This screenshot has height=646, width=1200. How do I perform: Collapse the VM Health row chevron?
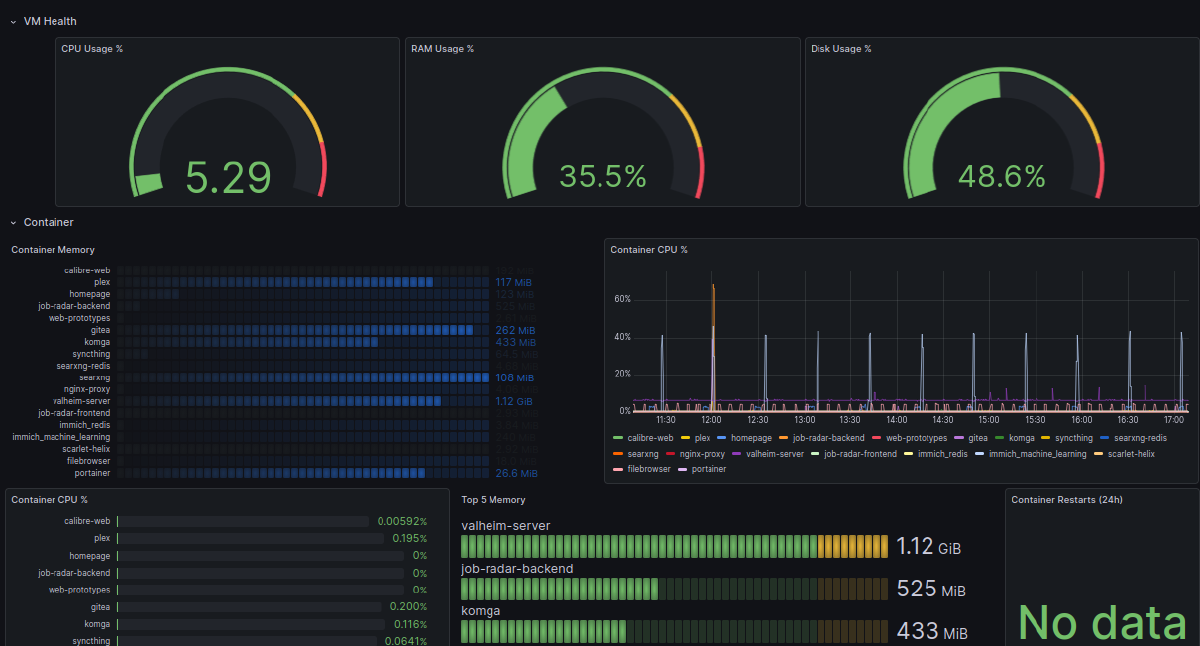pyautogui.click(x=13, y=21)
